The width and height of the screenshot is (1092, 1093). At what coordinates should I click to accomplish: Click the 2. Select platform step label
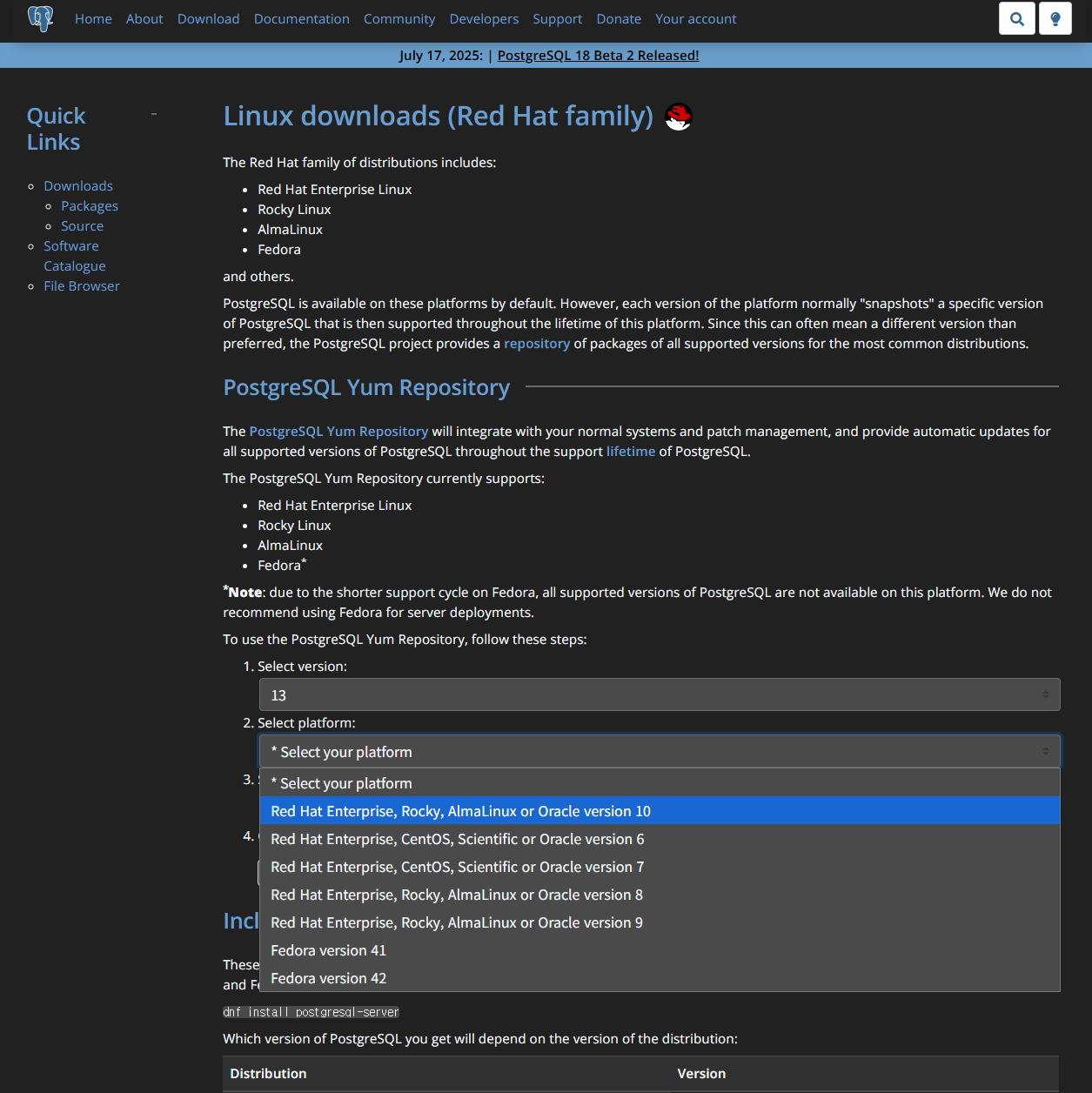299,722
